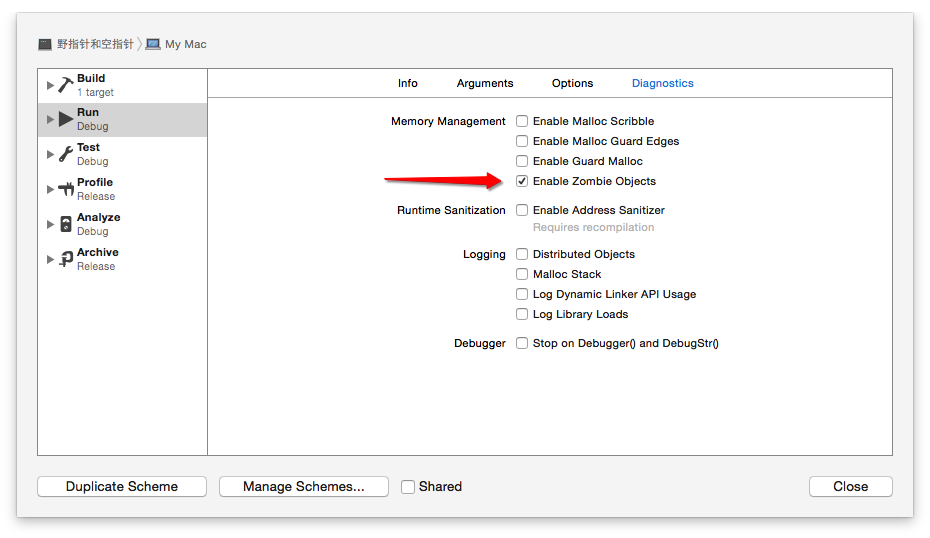Expand the Archive disclosure triangle
This screenshot has height=538, width=930.
tap(51, 259)
